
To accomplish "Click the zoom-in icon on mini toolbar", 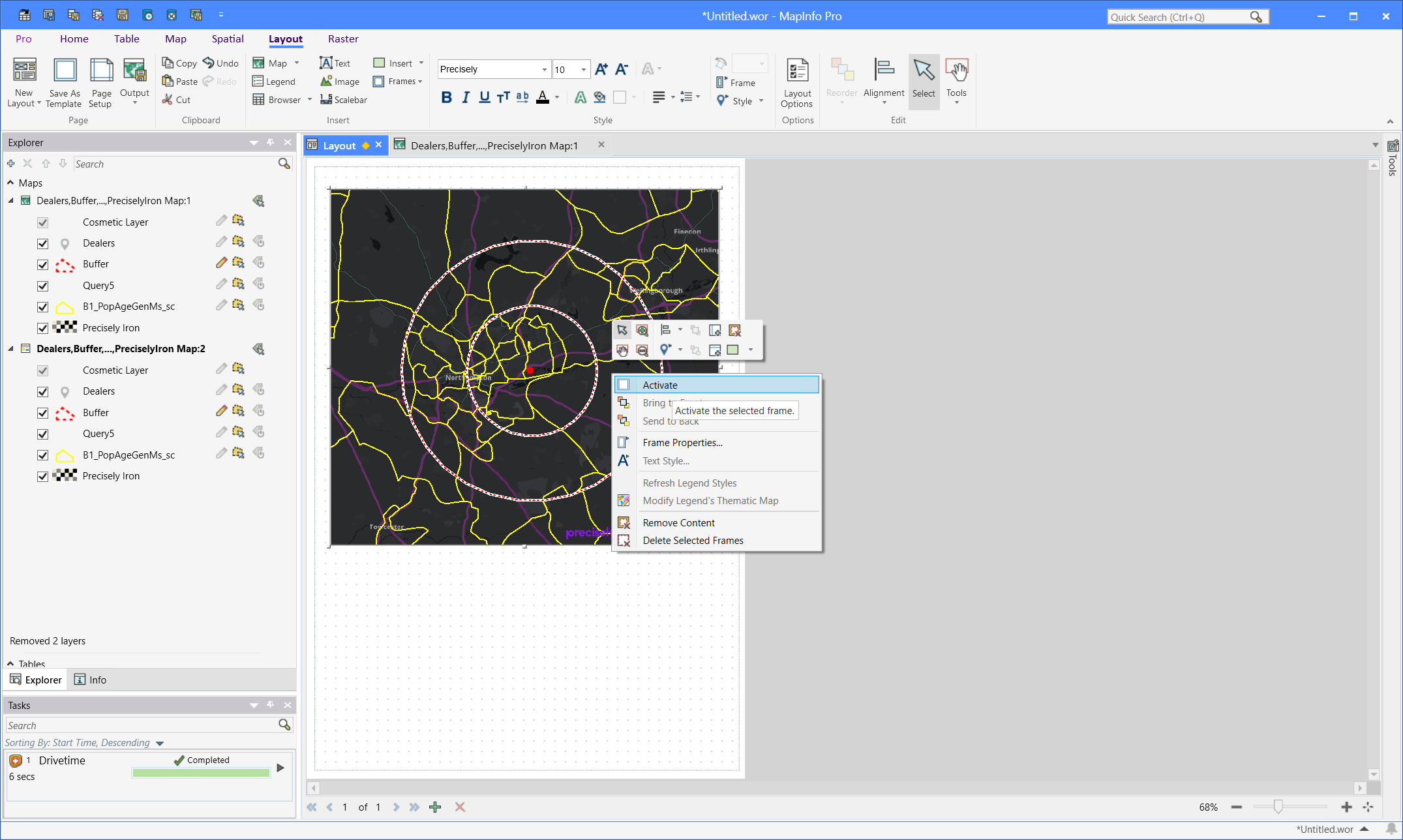I will coord(642,331).
